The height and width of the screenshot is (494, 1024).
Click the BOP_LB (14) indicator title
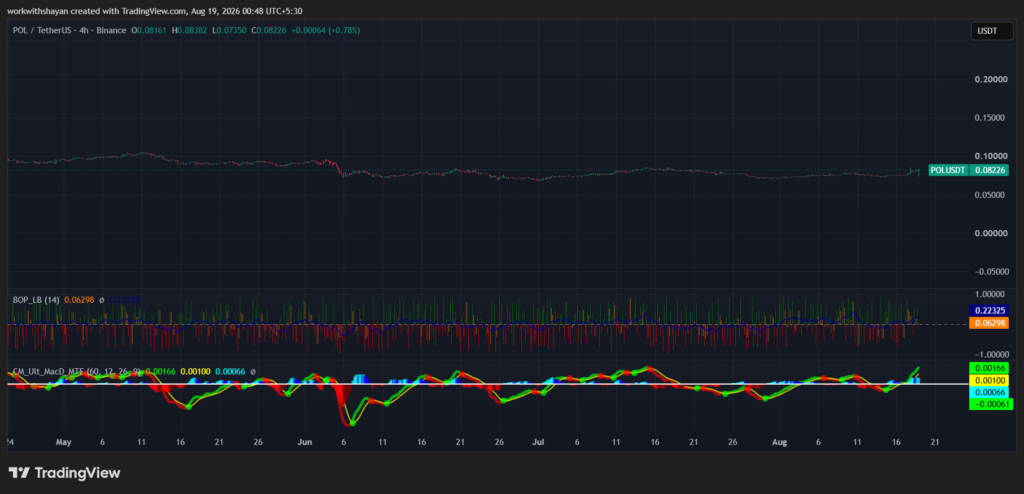tap(37, 299)
